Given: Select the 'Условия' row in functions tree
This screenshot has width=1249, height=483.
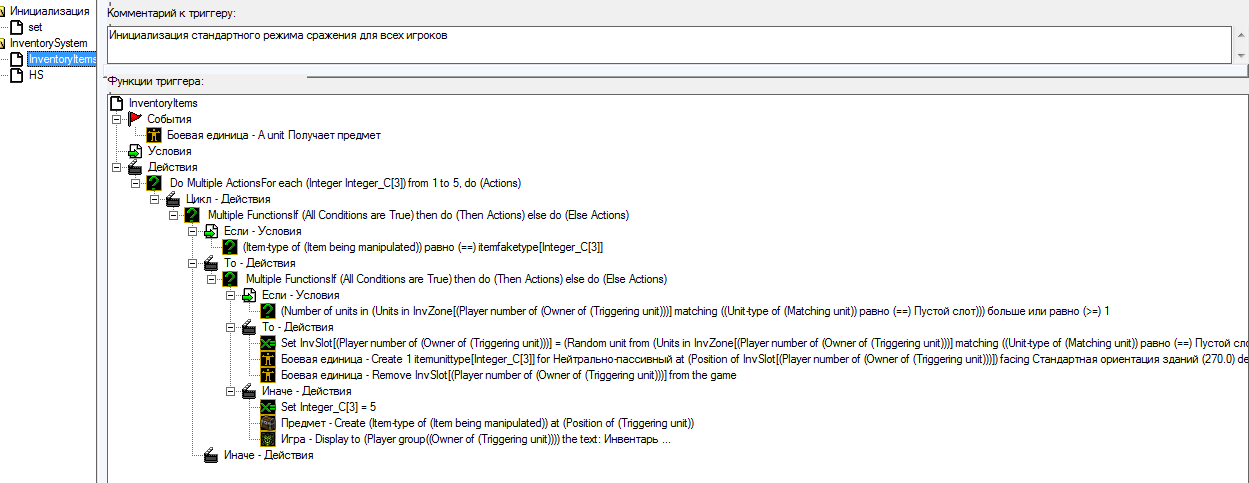Looking at the screenshot, I should pyautogui.click(x=169, y=151).
